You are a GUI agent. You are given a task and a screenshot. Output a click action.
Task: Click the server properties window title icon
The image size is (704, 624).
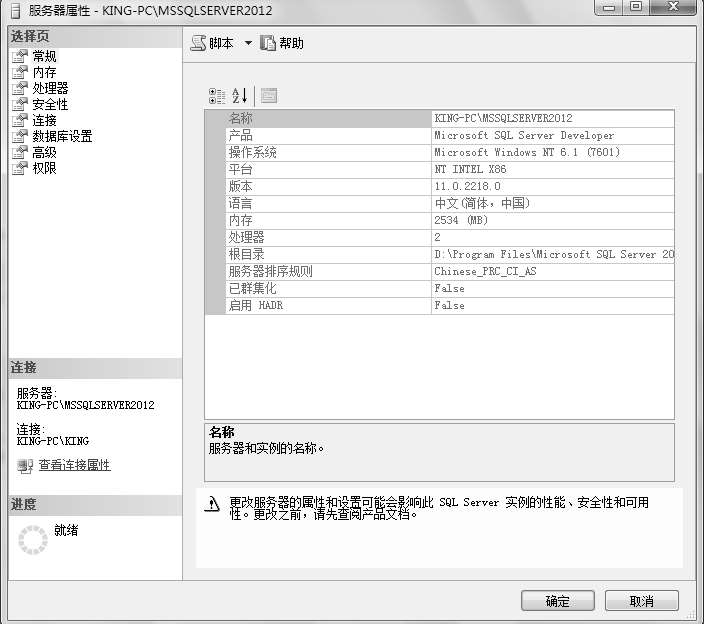(x=16, y=10)
